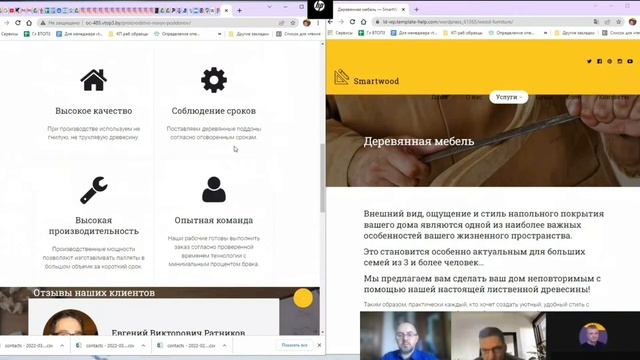
Task: Open profile avatar in the right browser window
Action: (633, 22)
